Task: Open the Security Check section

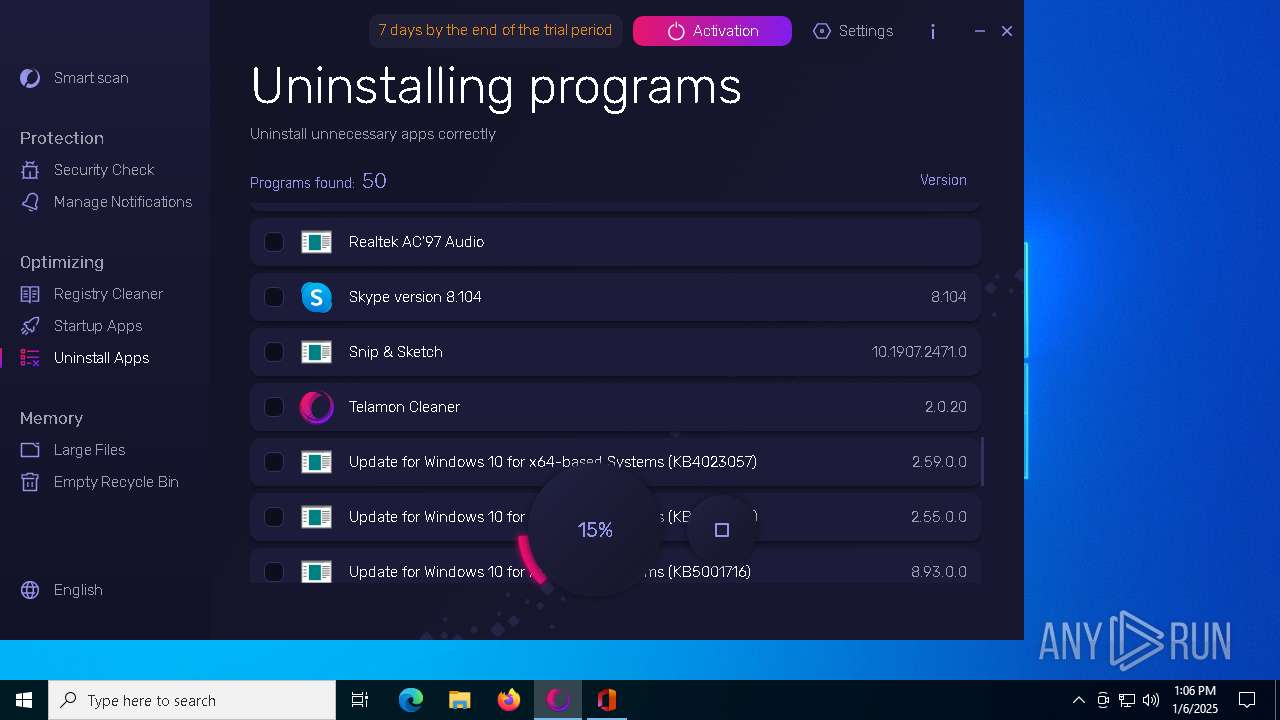Action: coord(87,170)
